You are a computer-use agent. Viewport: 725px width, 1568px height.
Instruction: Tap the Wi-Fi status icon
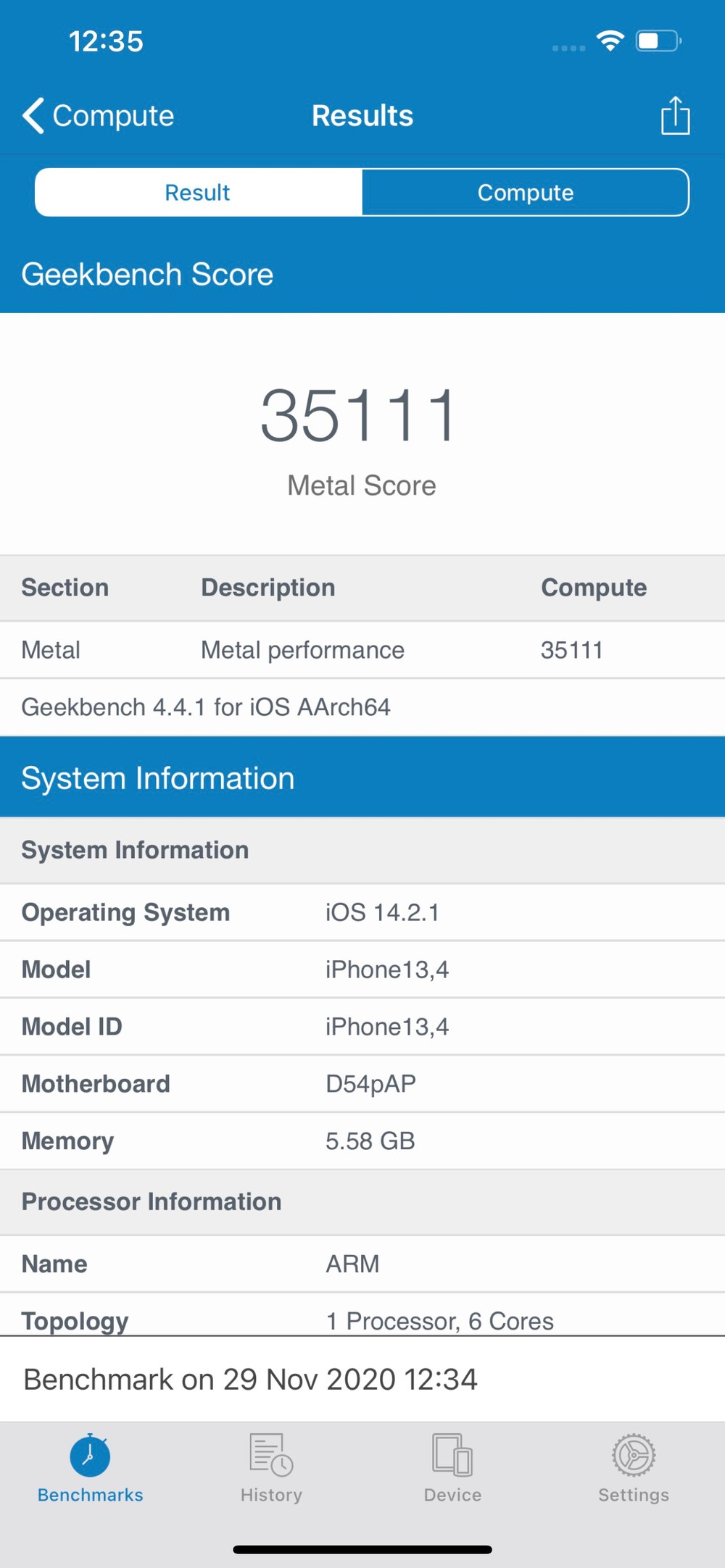tap(610, 41)
